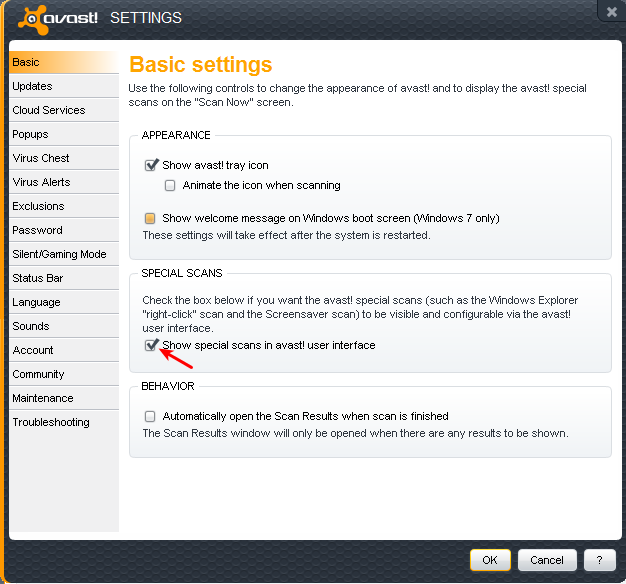Uncheck Show special scans in avast! interface

click(x=151, y=345)
